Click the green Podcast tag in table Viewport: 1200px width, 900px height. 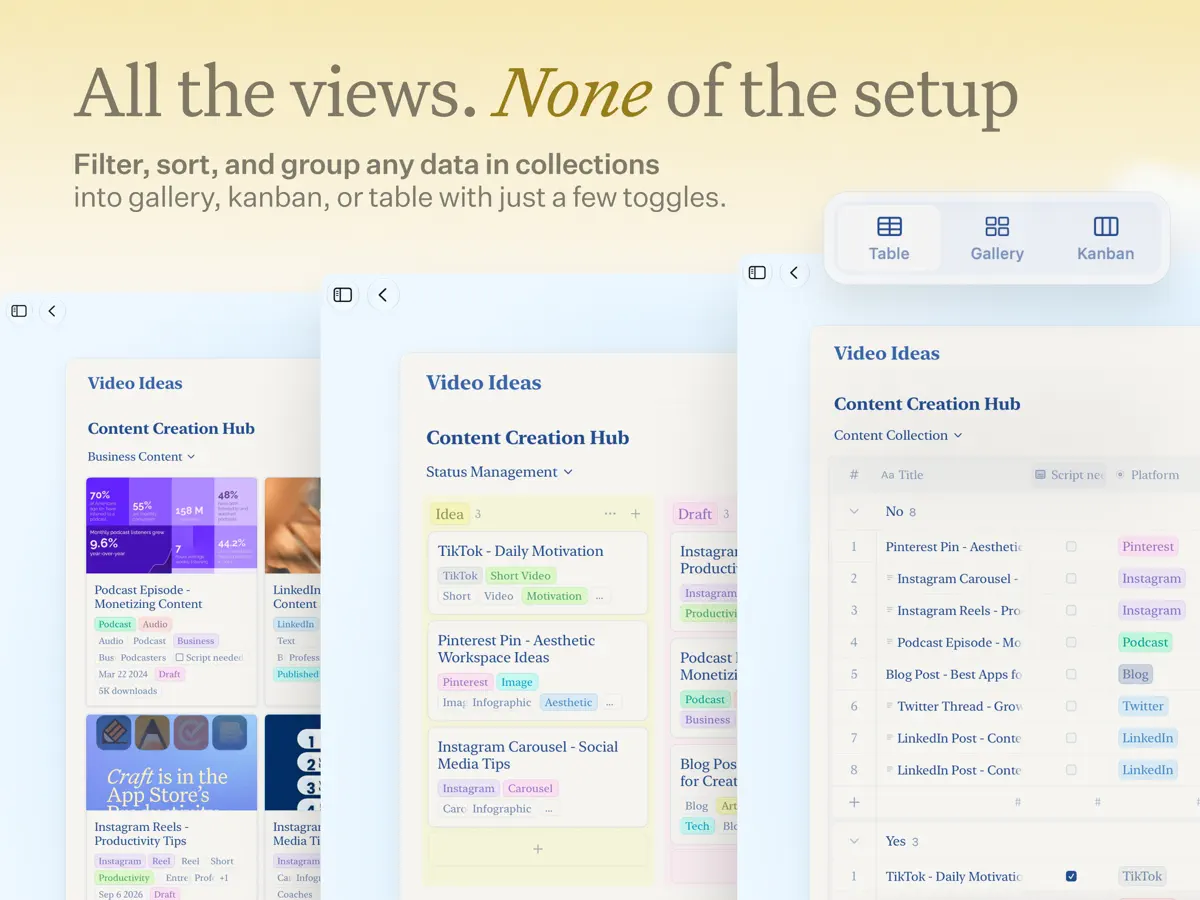point(1145,642)
